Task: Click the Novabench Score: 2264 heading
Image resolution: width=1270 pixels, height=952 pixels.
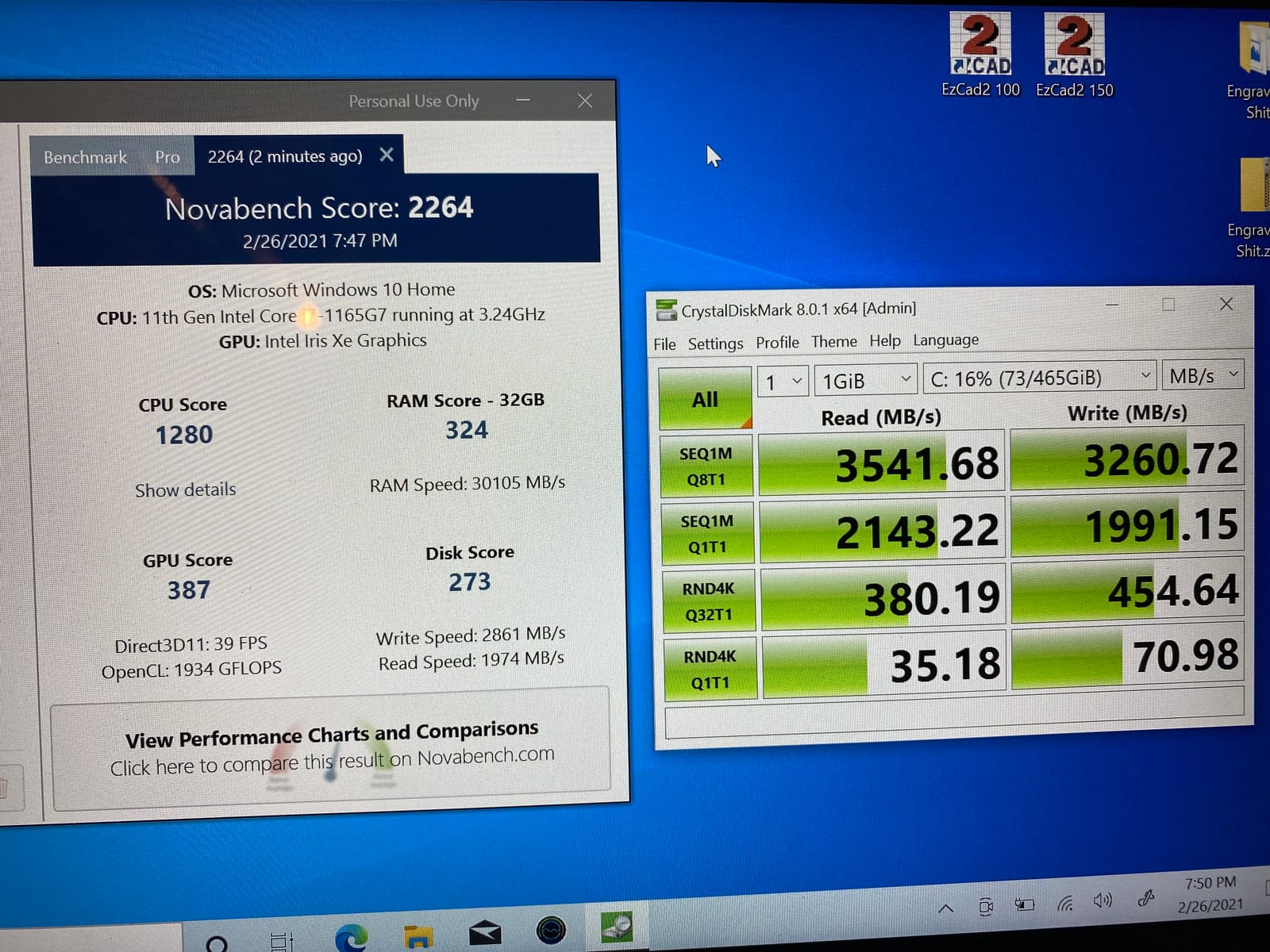Action: click(x=319, y=208)
